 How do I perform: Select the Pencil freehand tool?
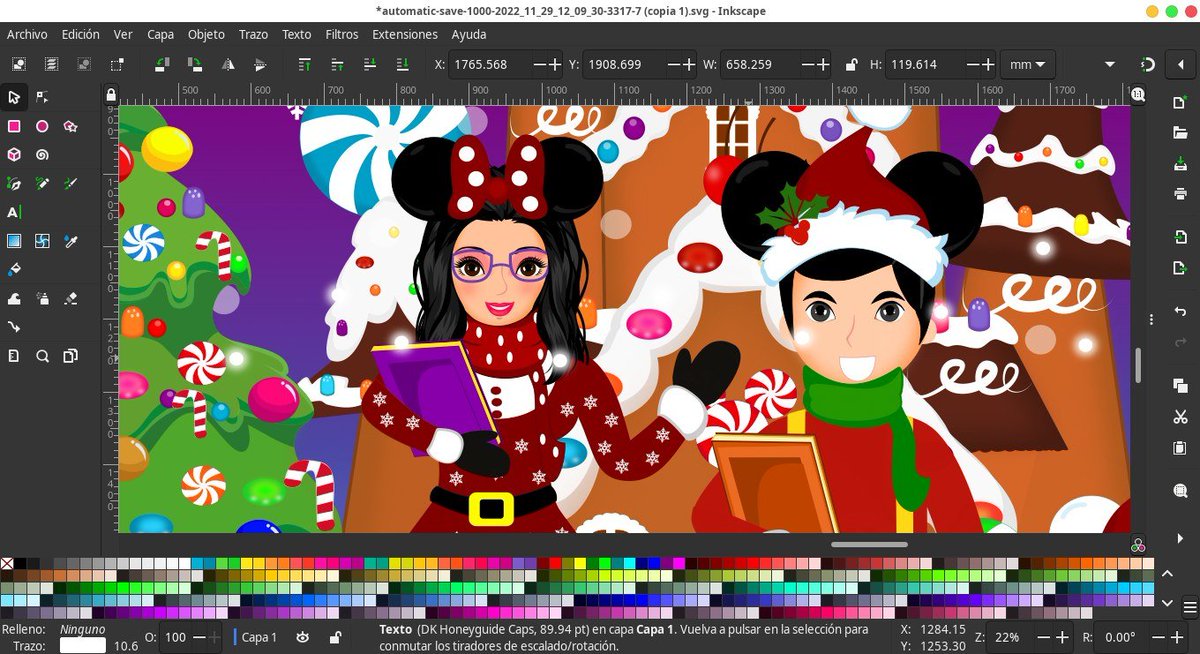(42, 184)
